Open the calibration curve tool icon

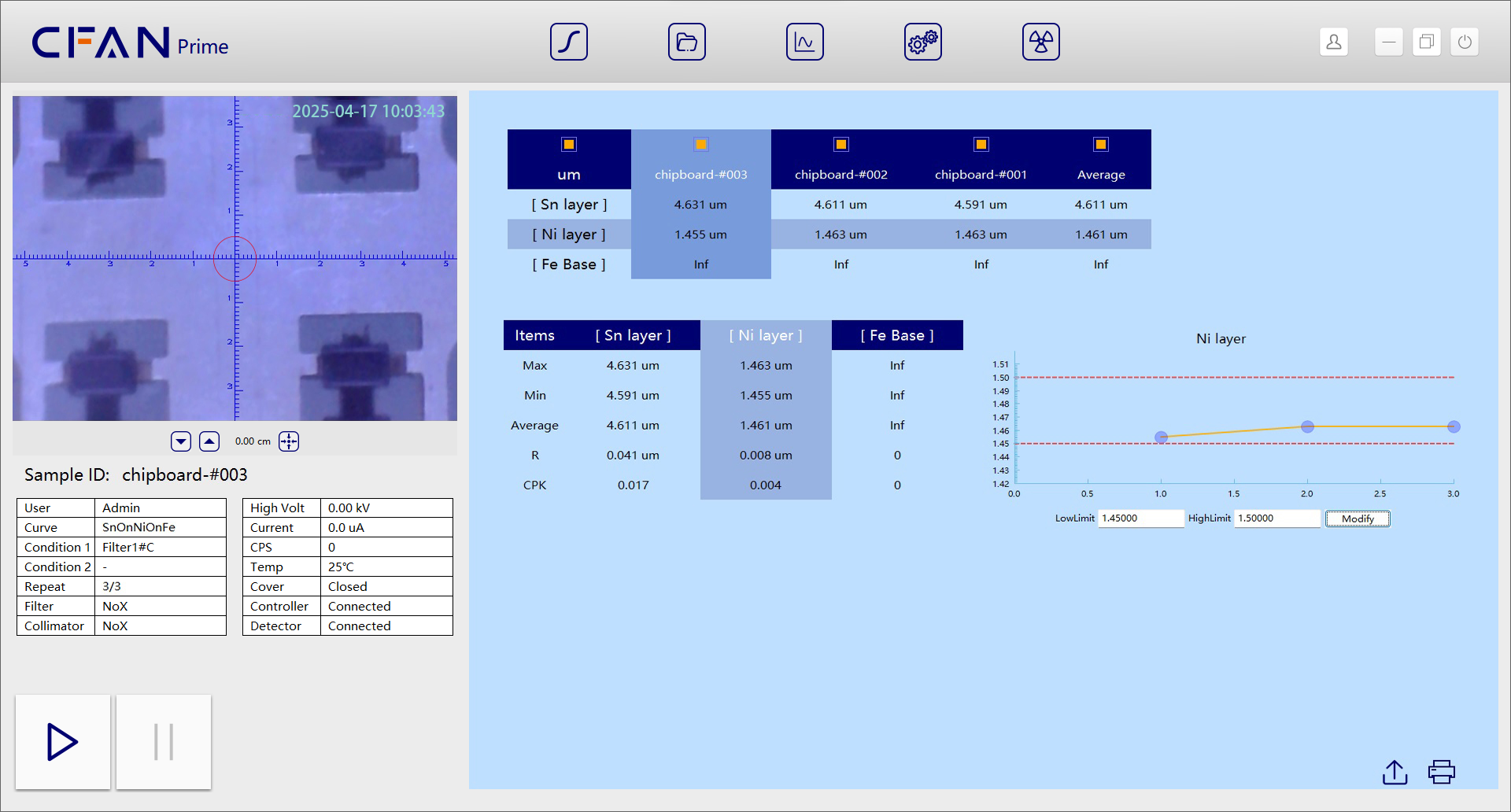(568, 42)
